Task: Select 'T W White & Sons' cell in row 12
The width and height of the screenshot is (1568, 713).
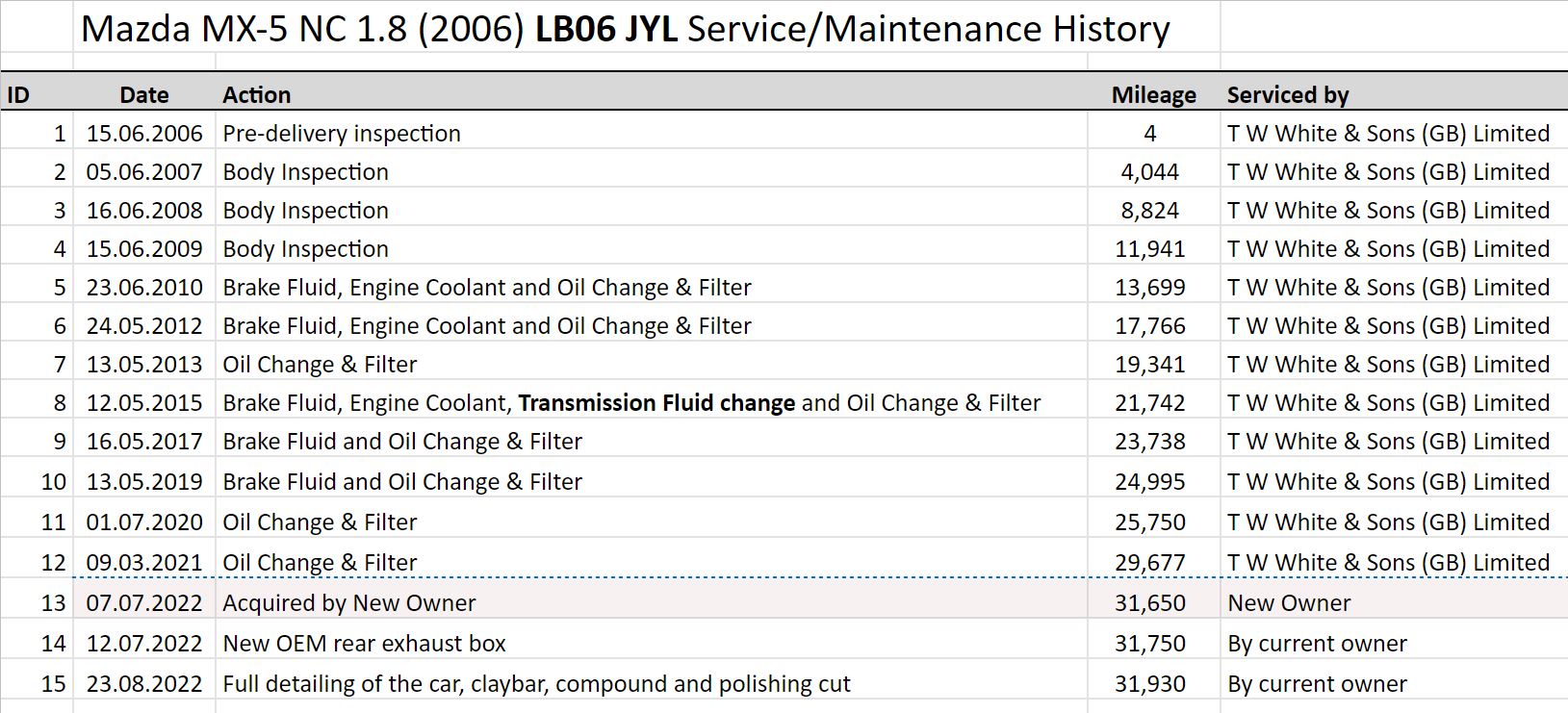Action: tap(1394, 562)
